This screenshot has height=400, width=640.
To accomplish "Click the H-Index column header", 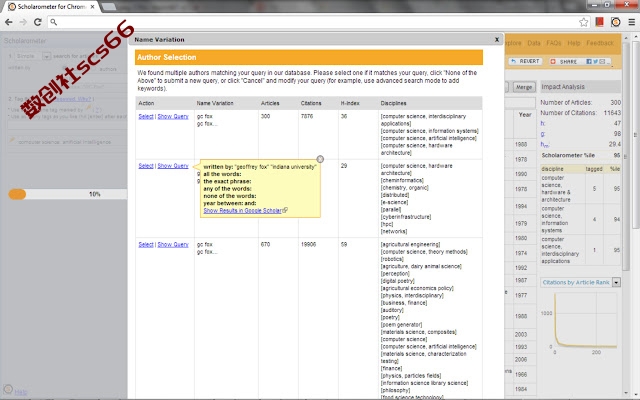I will click(x=350, y=103).
